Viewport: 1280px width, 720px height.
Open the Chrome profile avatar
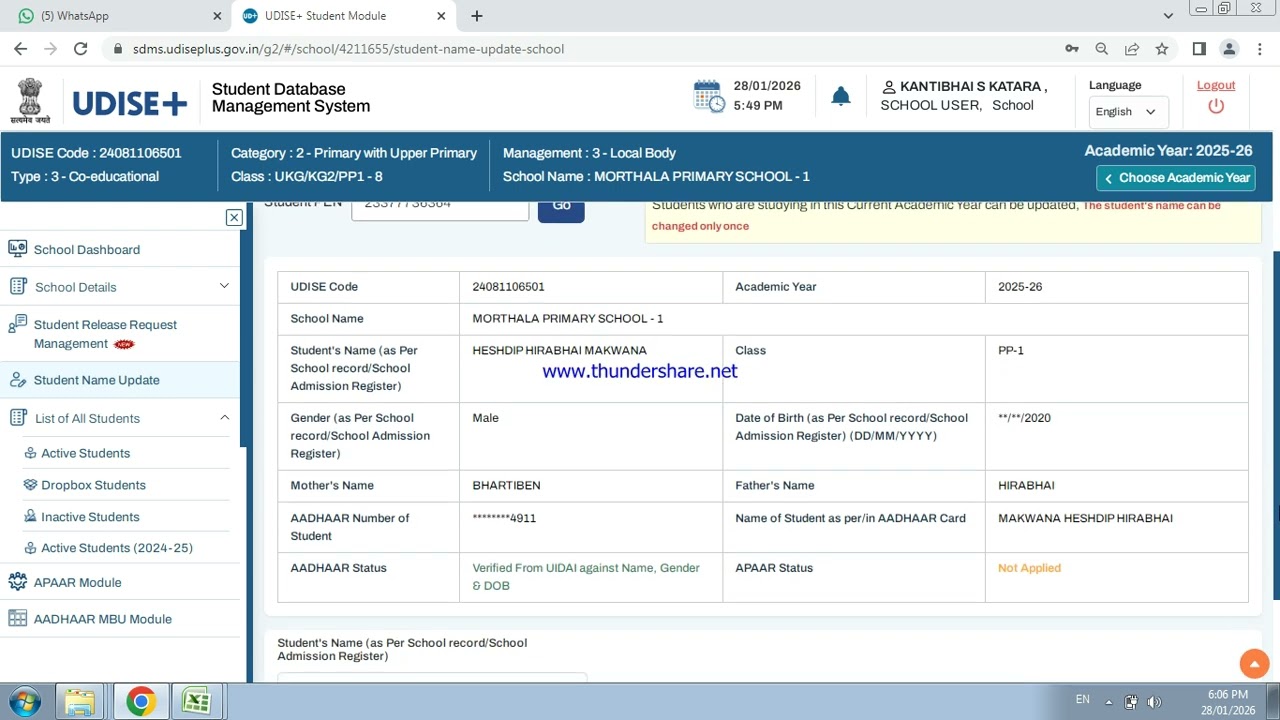point(1229,48)
